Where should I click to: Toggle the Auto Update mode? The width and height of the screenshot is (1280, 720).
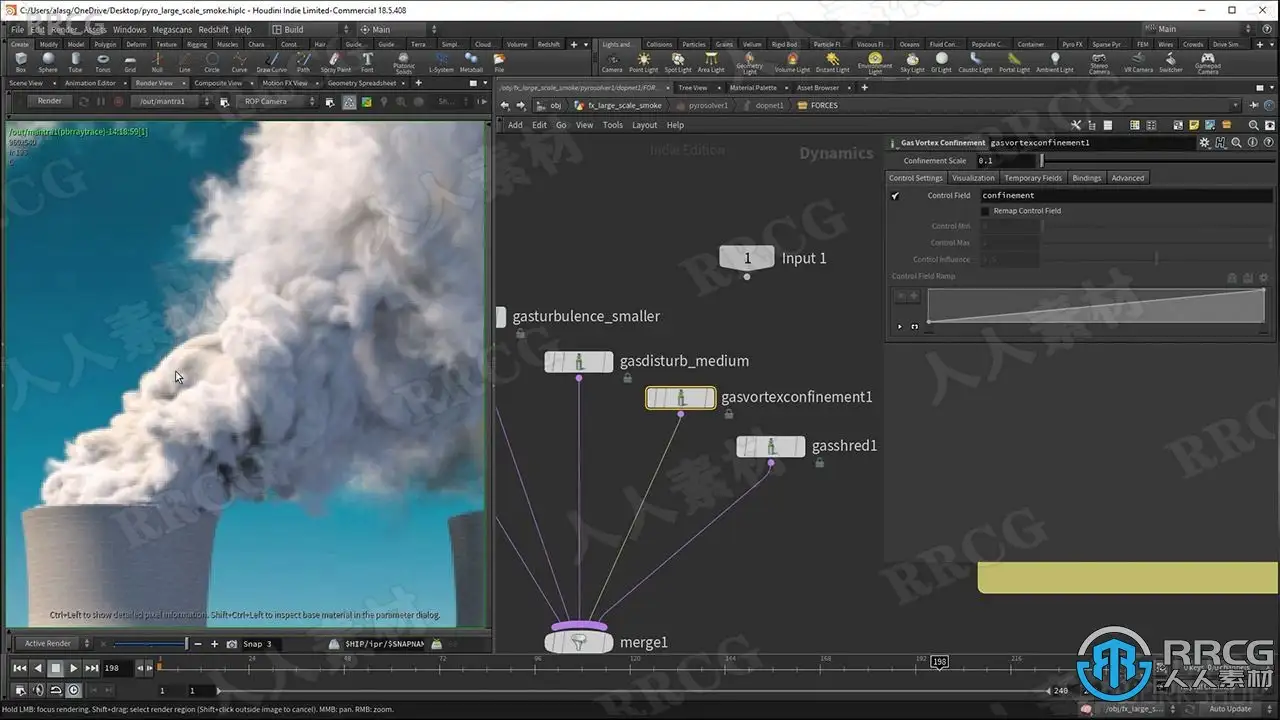tap(1230, 709)
